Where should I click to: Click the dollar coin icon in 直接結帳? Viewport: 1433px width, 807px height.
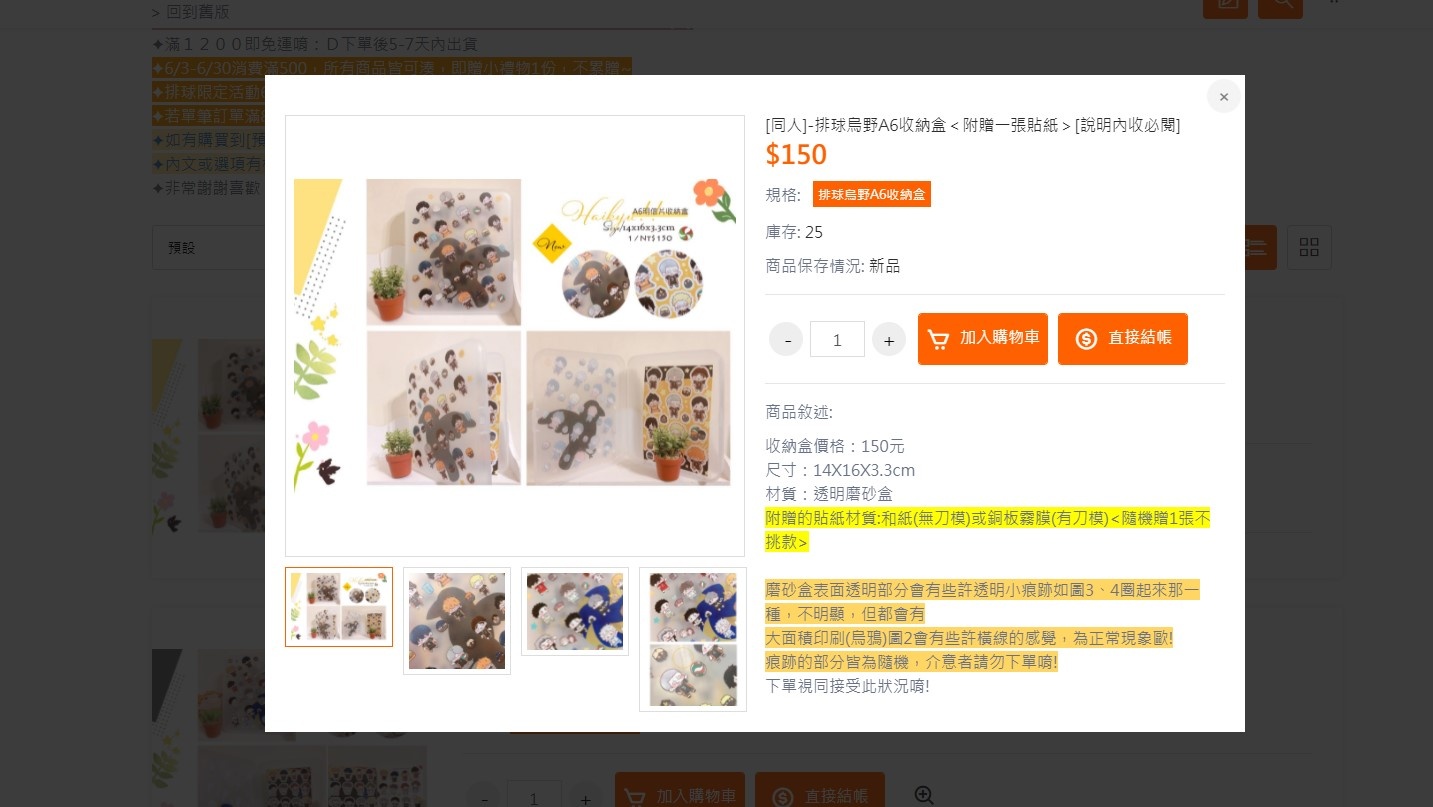pyautogui.click(x=1086, y=339)
